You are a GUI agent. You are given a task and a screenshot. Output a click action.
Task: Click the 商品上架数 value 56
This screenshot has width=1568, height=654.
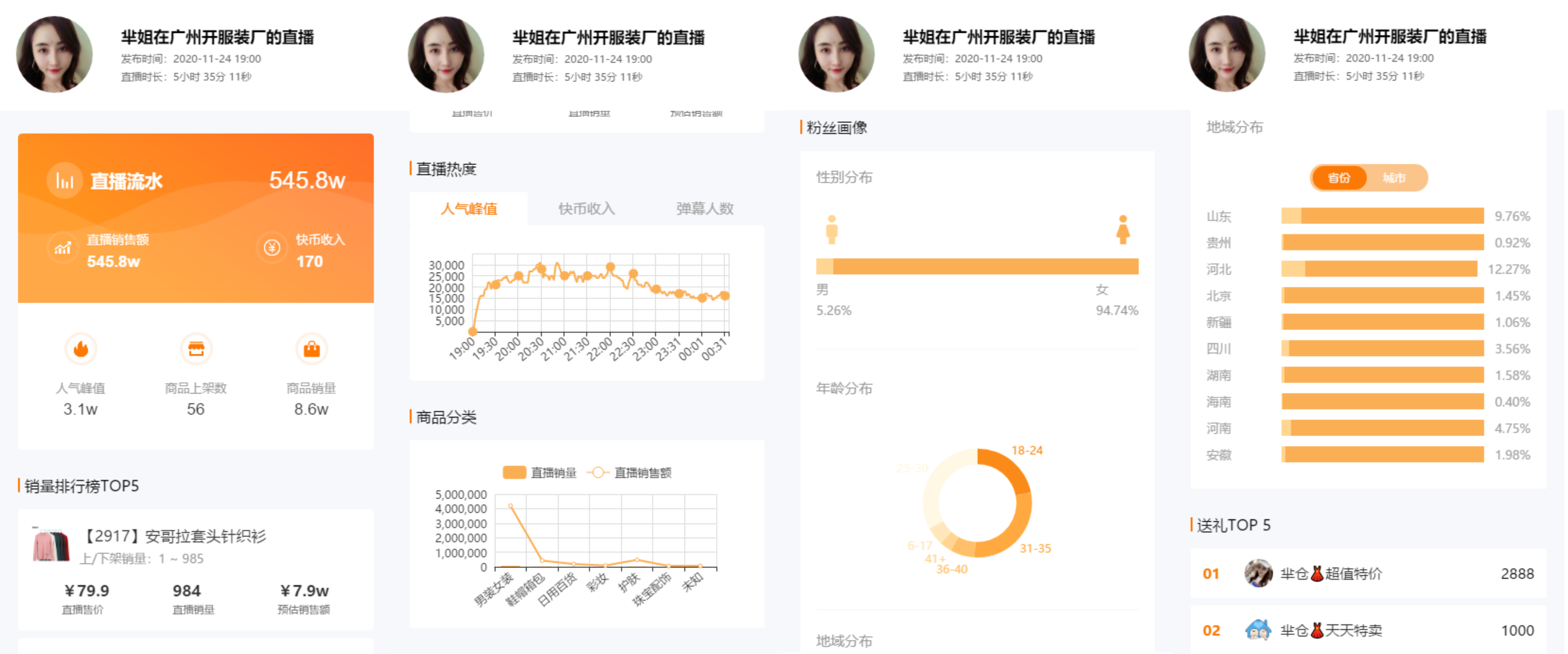[x=195, y=409]
